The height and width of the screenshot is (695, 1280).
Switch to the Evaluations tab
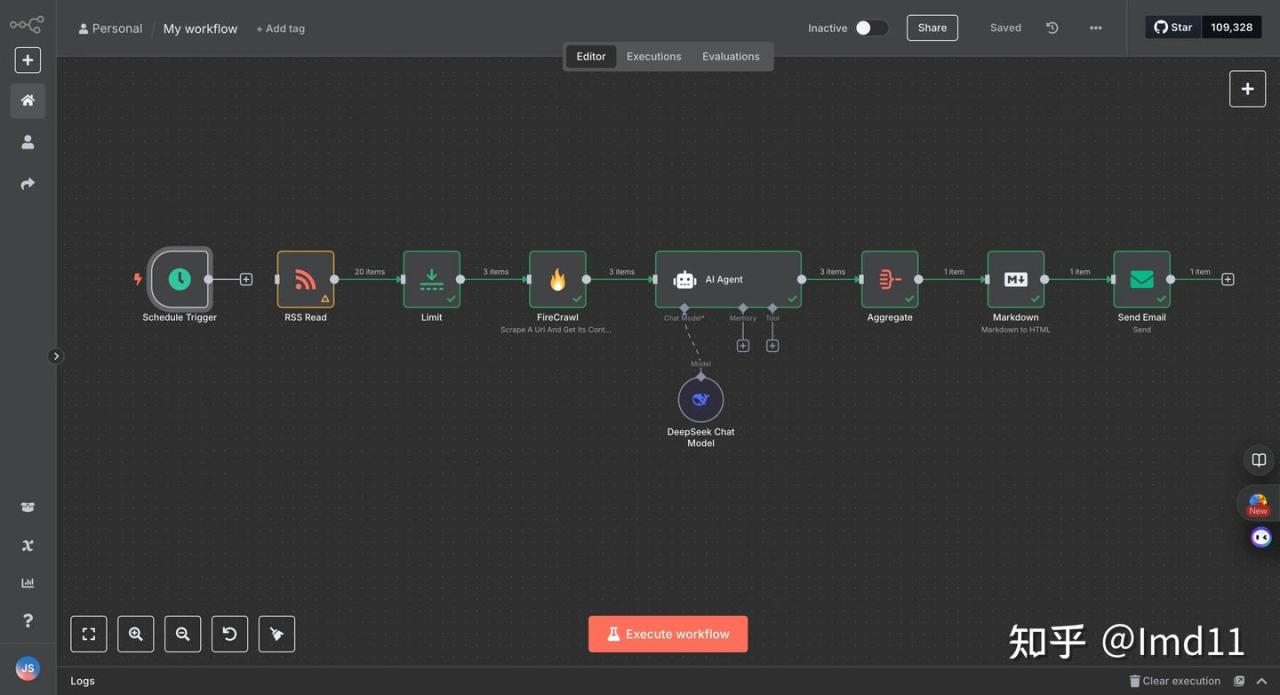[730, 57]
